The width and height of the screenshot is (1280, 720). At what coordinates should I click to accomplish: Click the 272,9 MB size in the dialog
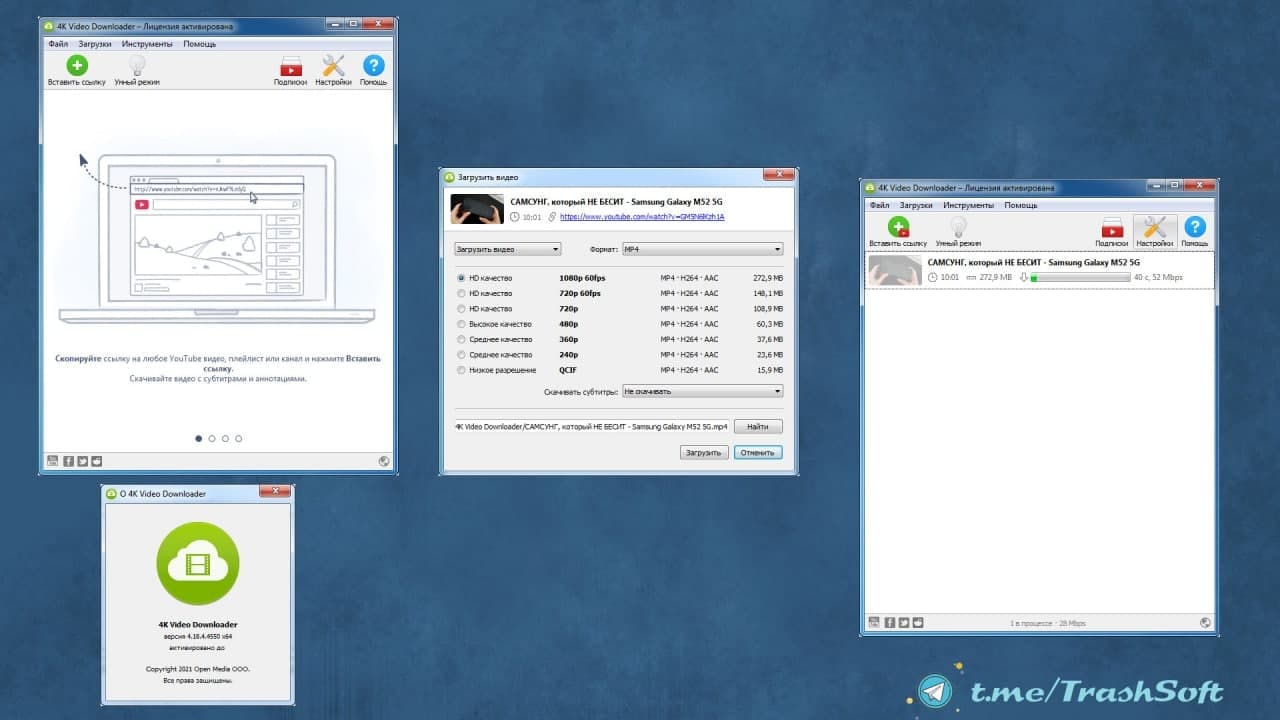click(768, 278)
